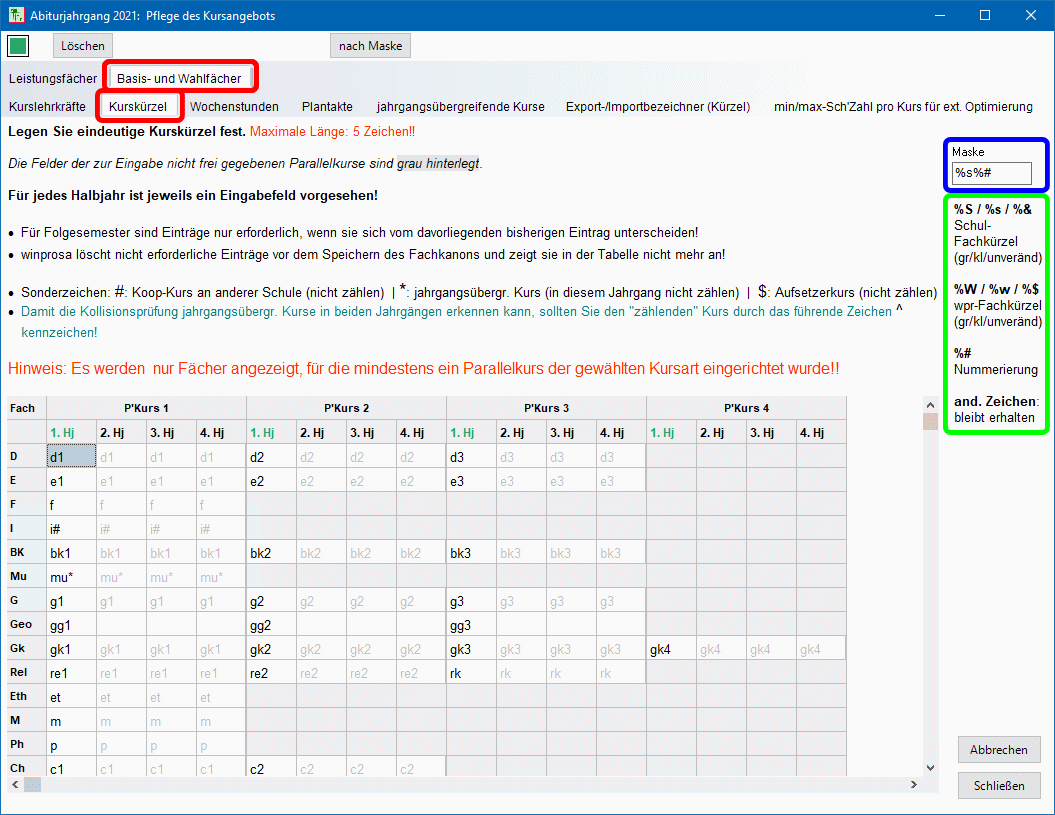The width and height of the screenshot is (1055, 815).
Task: Click the green square icon above the tabs
Action: point(18,46)
